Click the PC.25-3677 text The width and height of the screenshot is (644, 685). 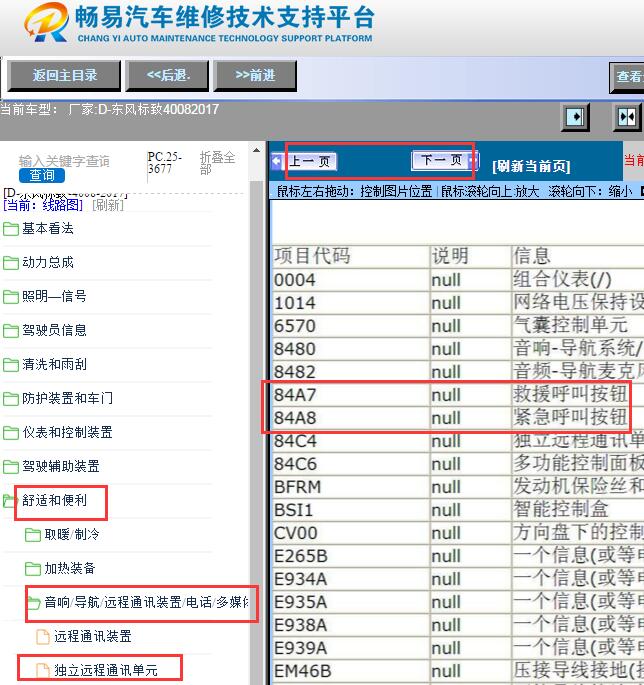click(x=165, y=163)
